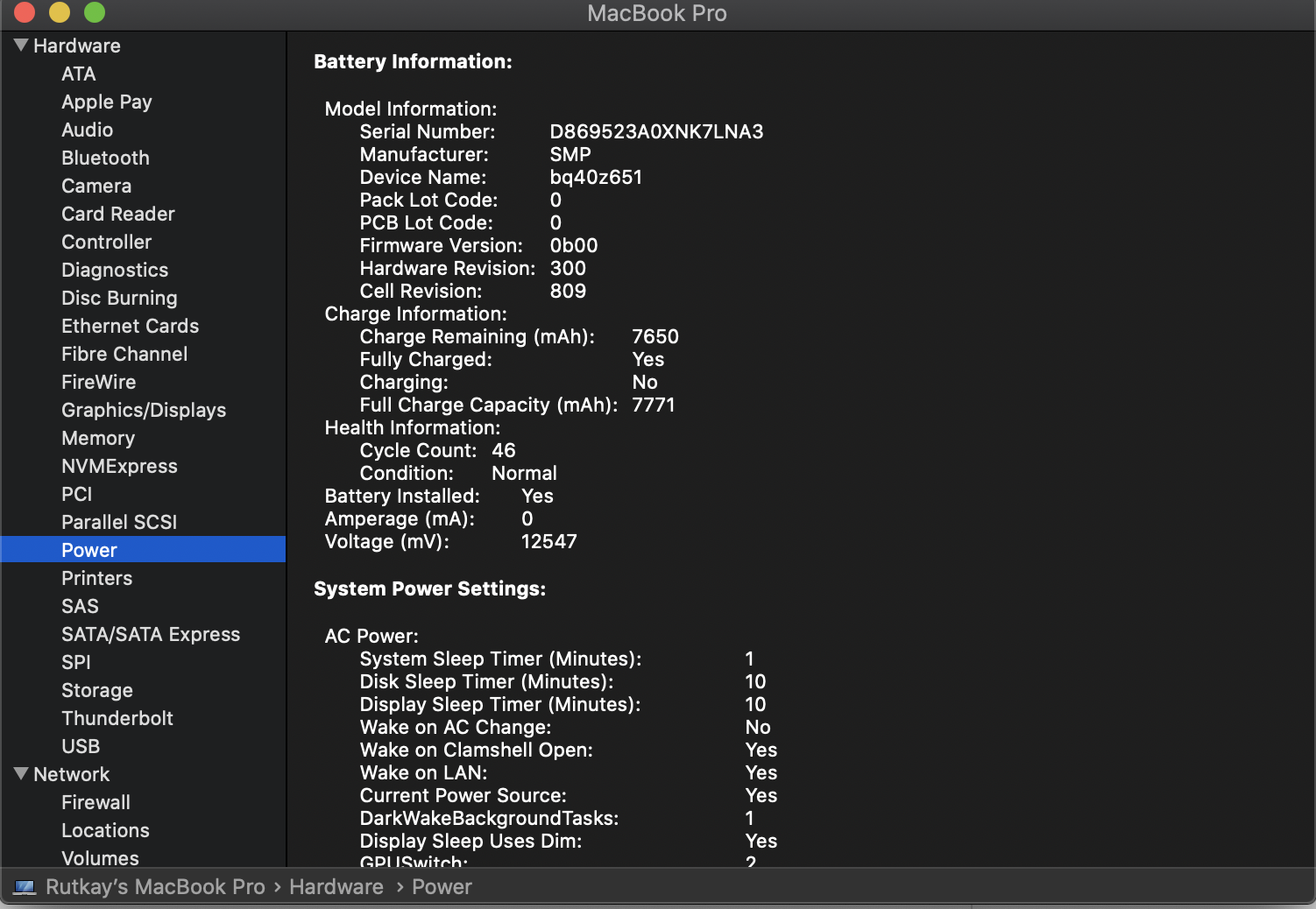1316x909 pixels.
Task: Open Locations under Network
Action: coord(106,830)
